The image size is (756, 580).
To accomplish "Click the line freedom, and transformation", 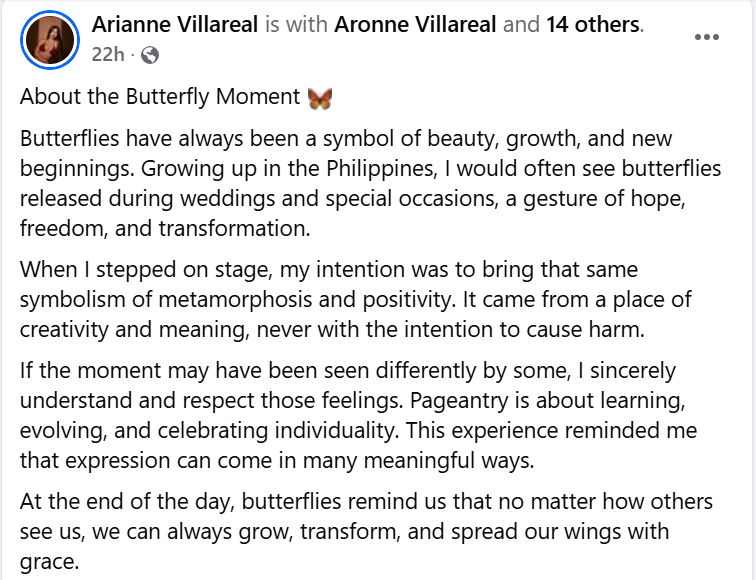I will coord(165,229).
